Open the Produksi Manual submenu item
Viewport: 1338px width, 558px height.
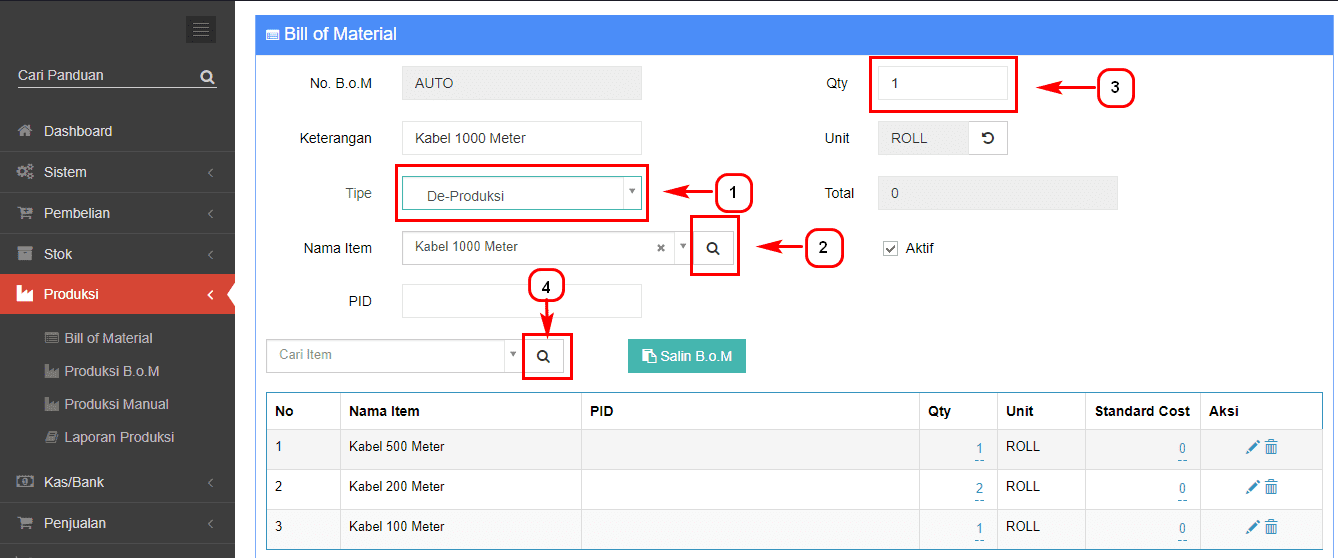[x=116, y=404]
